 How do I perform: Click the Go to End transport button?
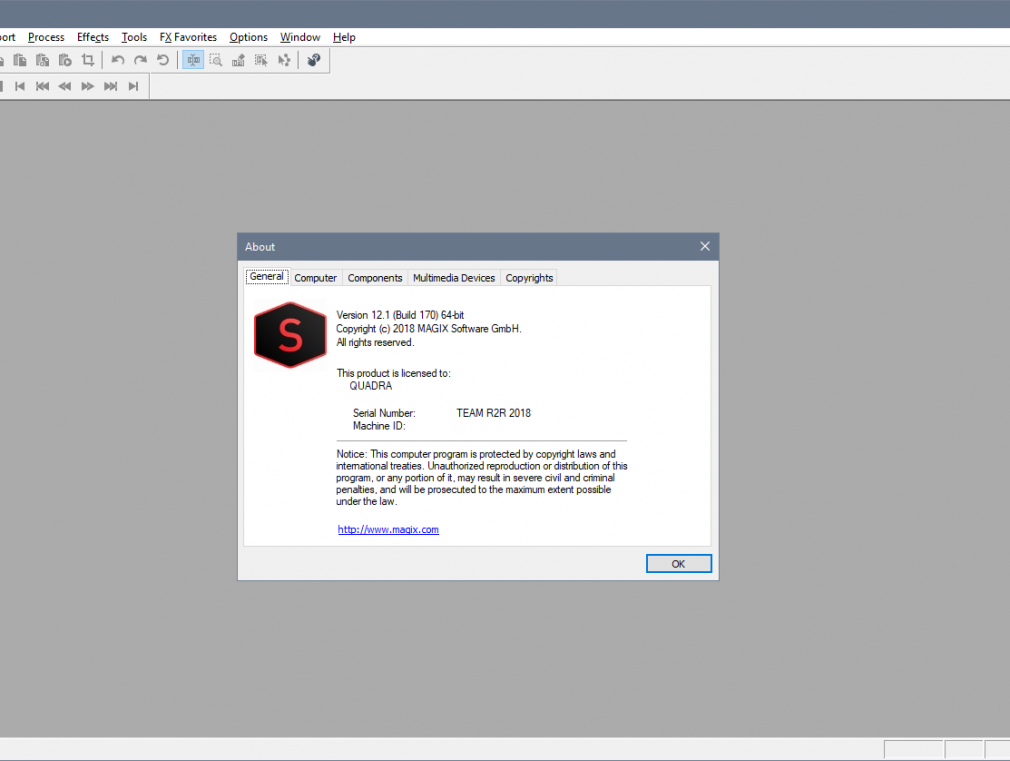tap(133, 86)
